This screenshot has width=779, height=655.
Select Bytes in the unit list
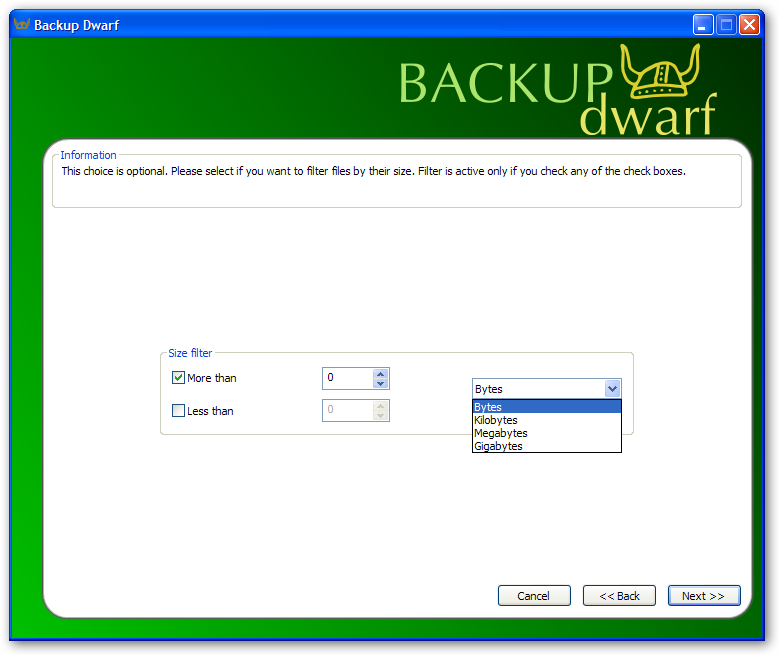pyautogui.click(x=546, y=407)
